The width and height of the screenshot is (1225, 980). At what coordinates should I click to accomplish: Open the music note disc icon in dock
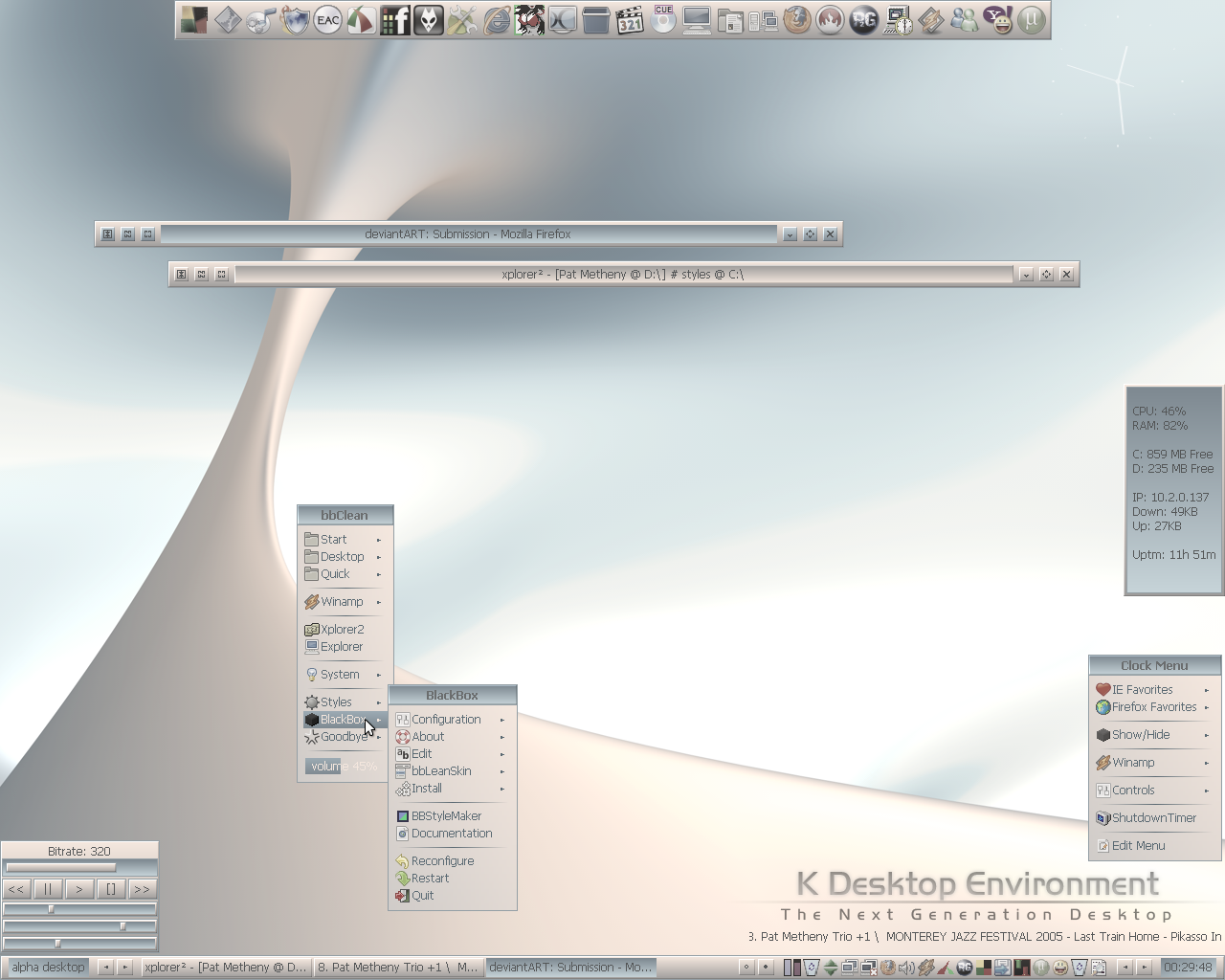point(261,20)
